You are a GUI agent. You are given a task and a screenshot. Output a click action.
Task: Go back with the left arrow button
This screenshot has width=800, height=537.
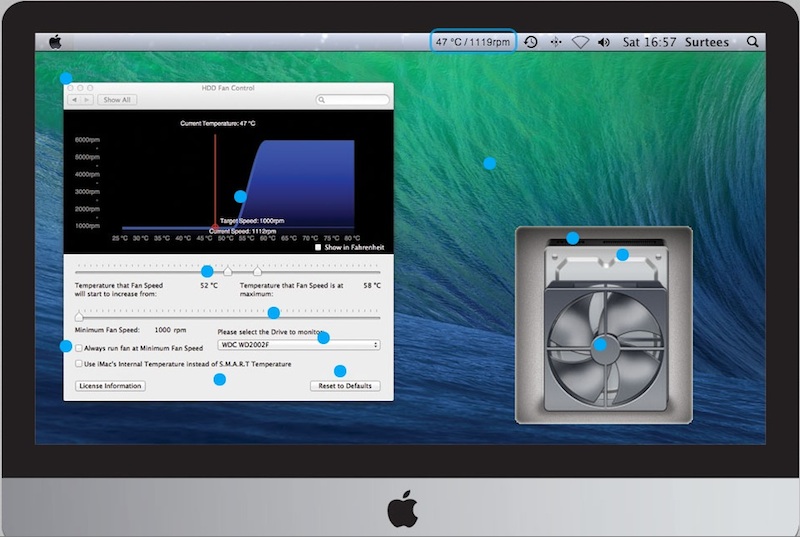click(x=76, y=100)
